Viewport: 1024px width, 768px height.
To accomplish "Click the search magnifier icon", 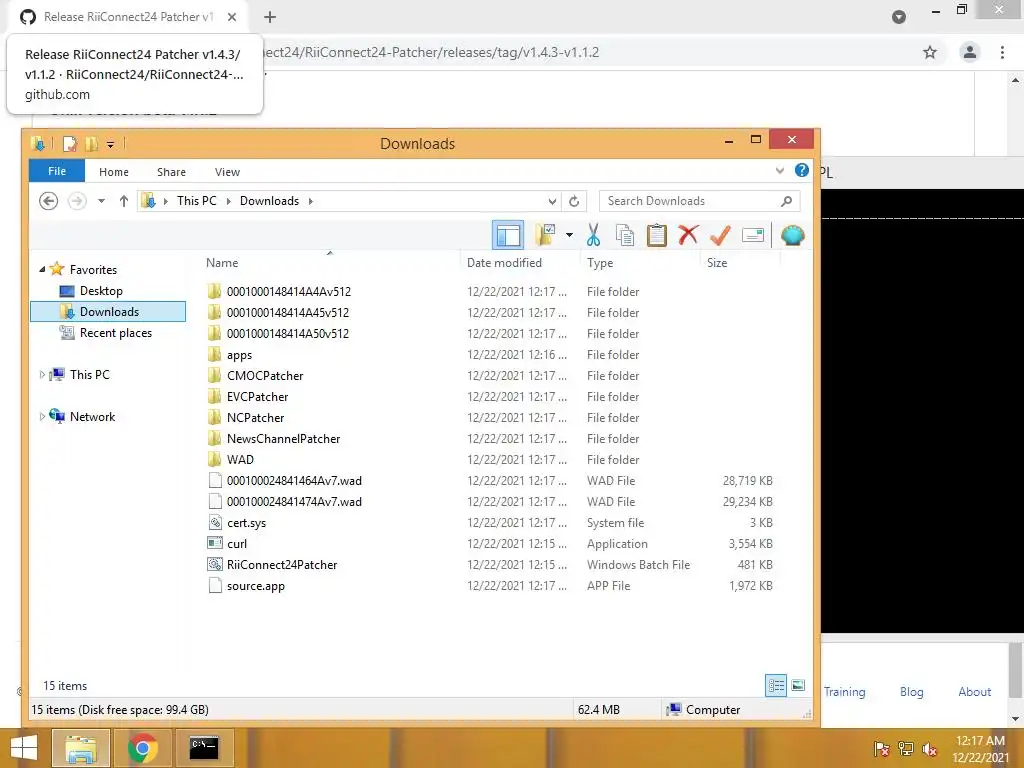I will point(786,201).
